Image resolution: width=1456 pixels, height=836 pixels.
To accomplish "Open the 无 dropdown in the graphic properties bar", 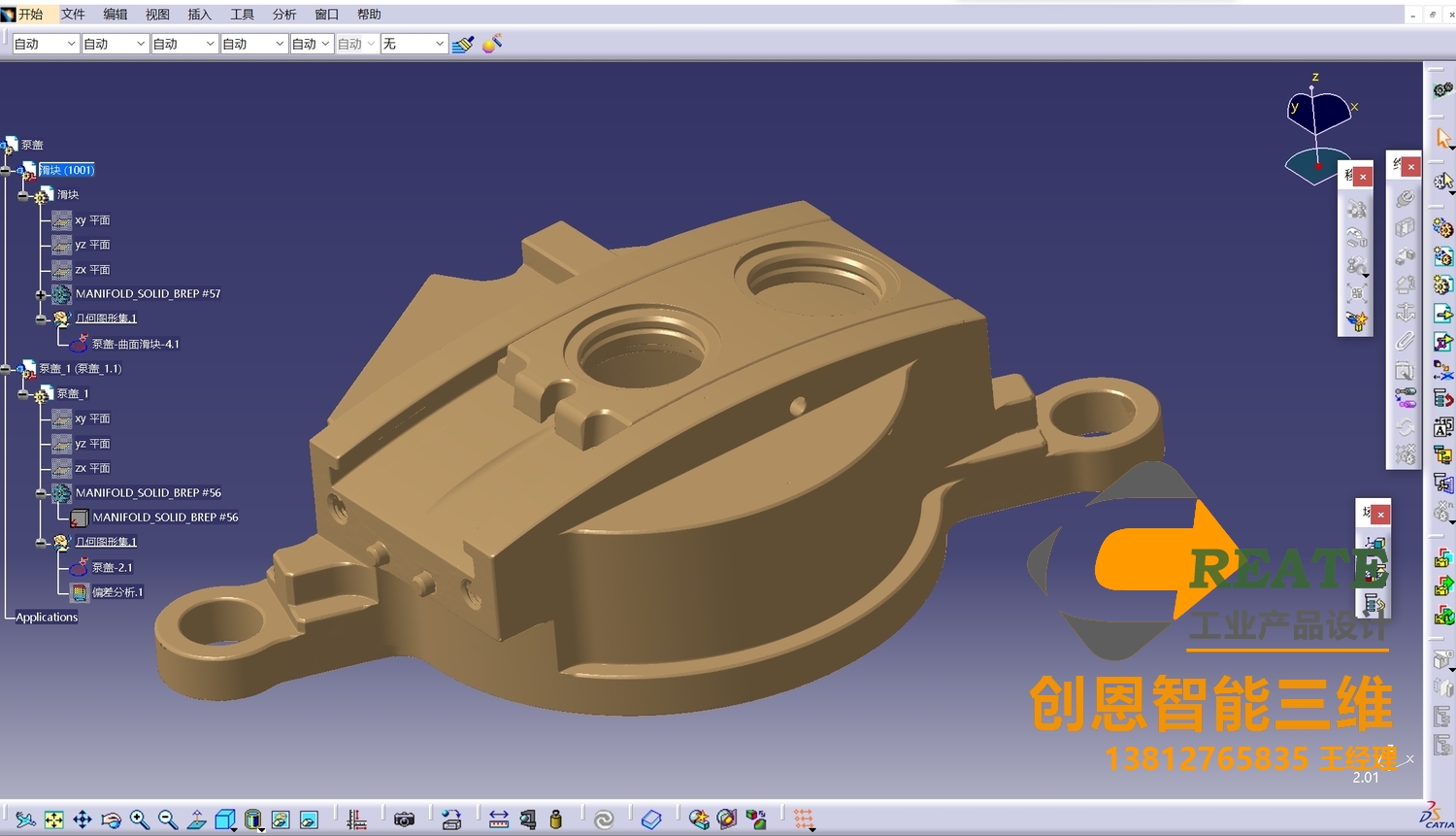I will 439,44.
